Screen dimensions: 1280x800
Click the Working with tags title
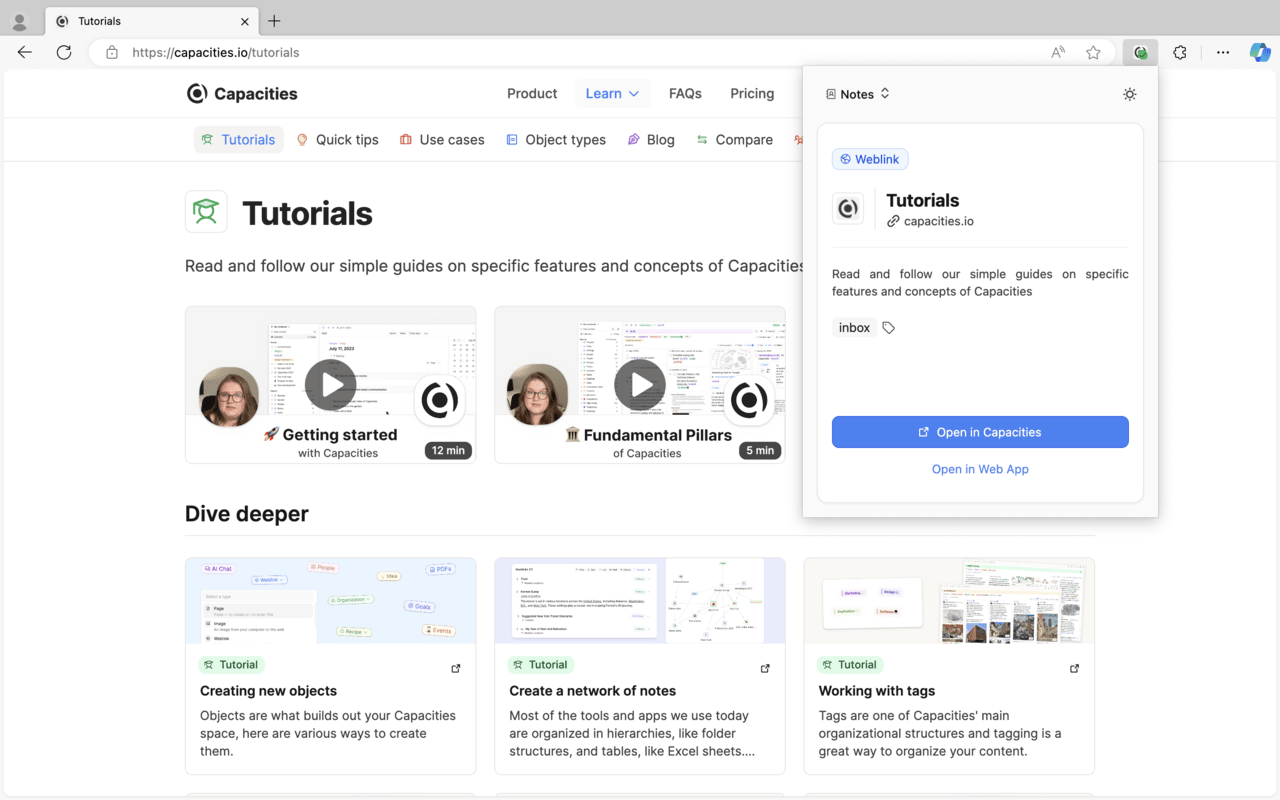(x=877, y=691)
